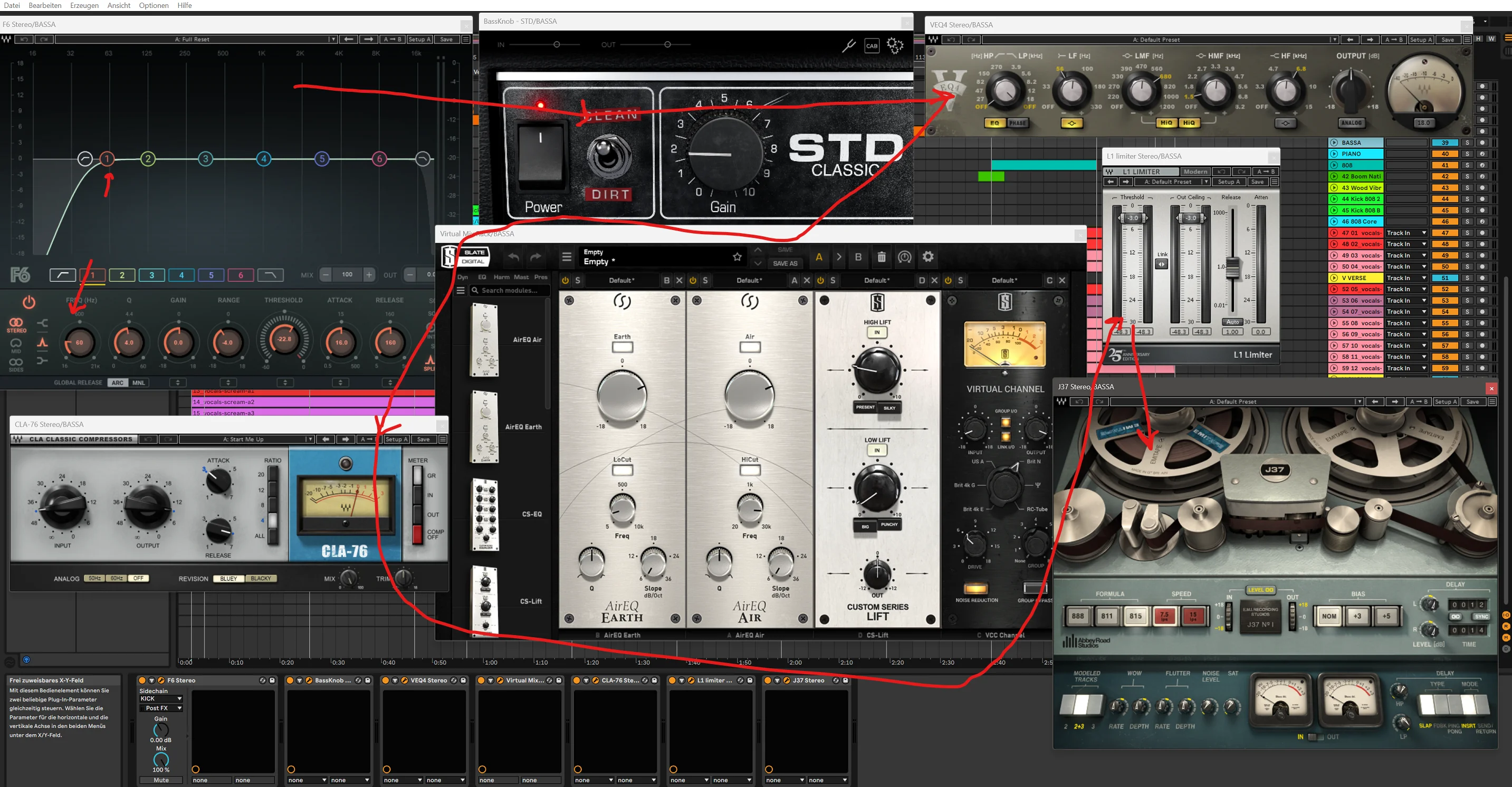Screen dimensions: 1512x787
Task: Click the SAVE AS button in Slate
Action: pyautogui.click(x=785, y=264)
